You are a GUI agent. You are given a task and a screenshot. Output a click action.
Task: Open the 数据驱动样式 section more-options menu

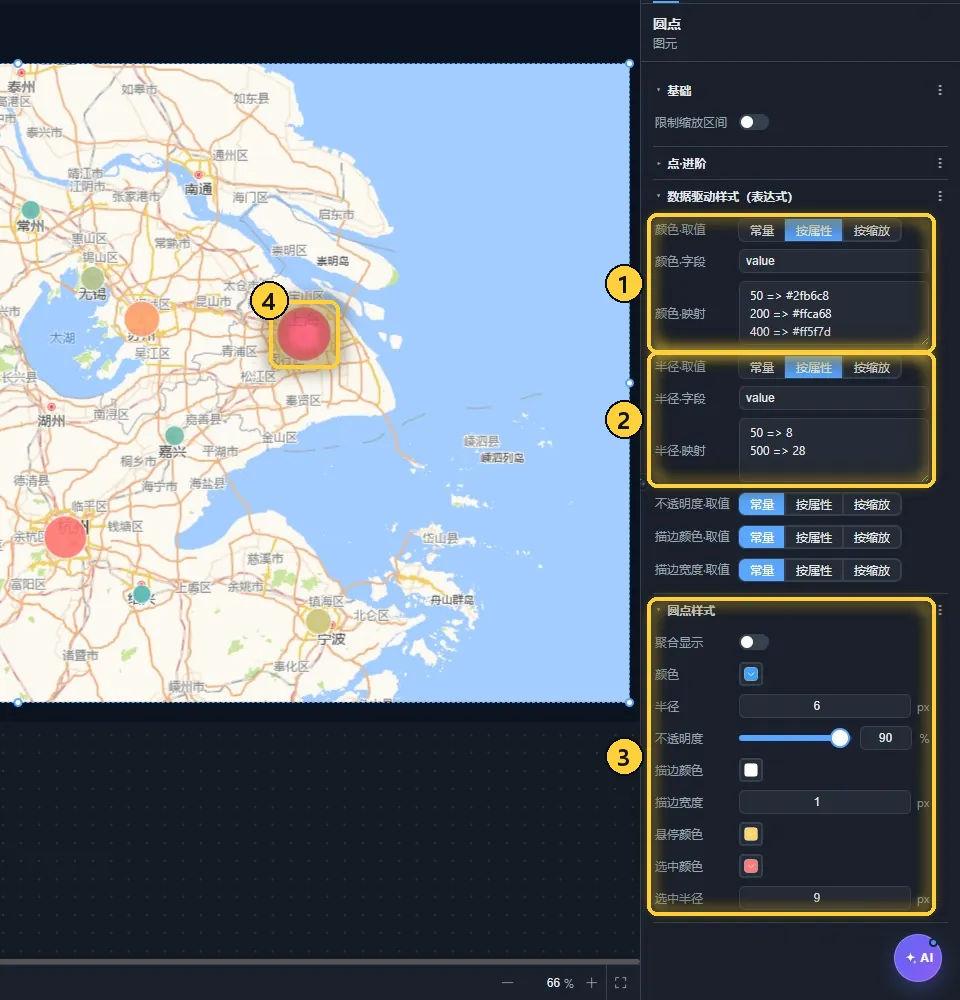[940, 196]
